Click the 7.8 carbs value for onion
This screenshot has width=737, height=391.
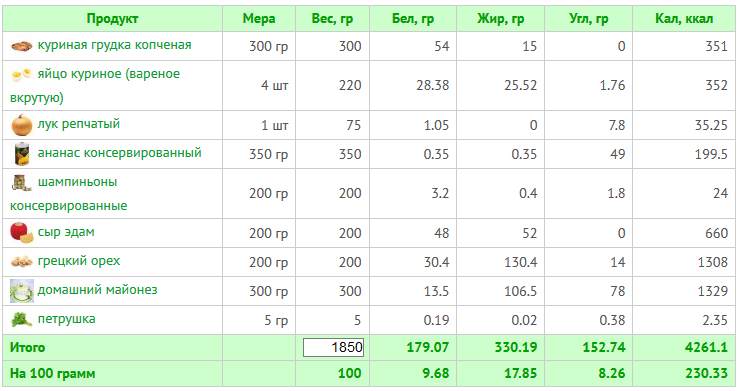click(x=616, y=125)
